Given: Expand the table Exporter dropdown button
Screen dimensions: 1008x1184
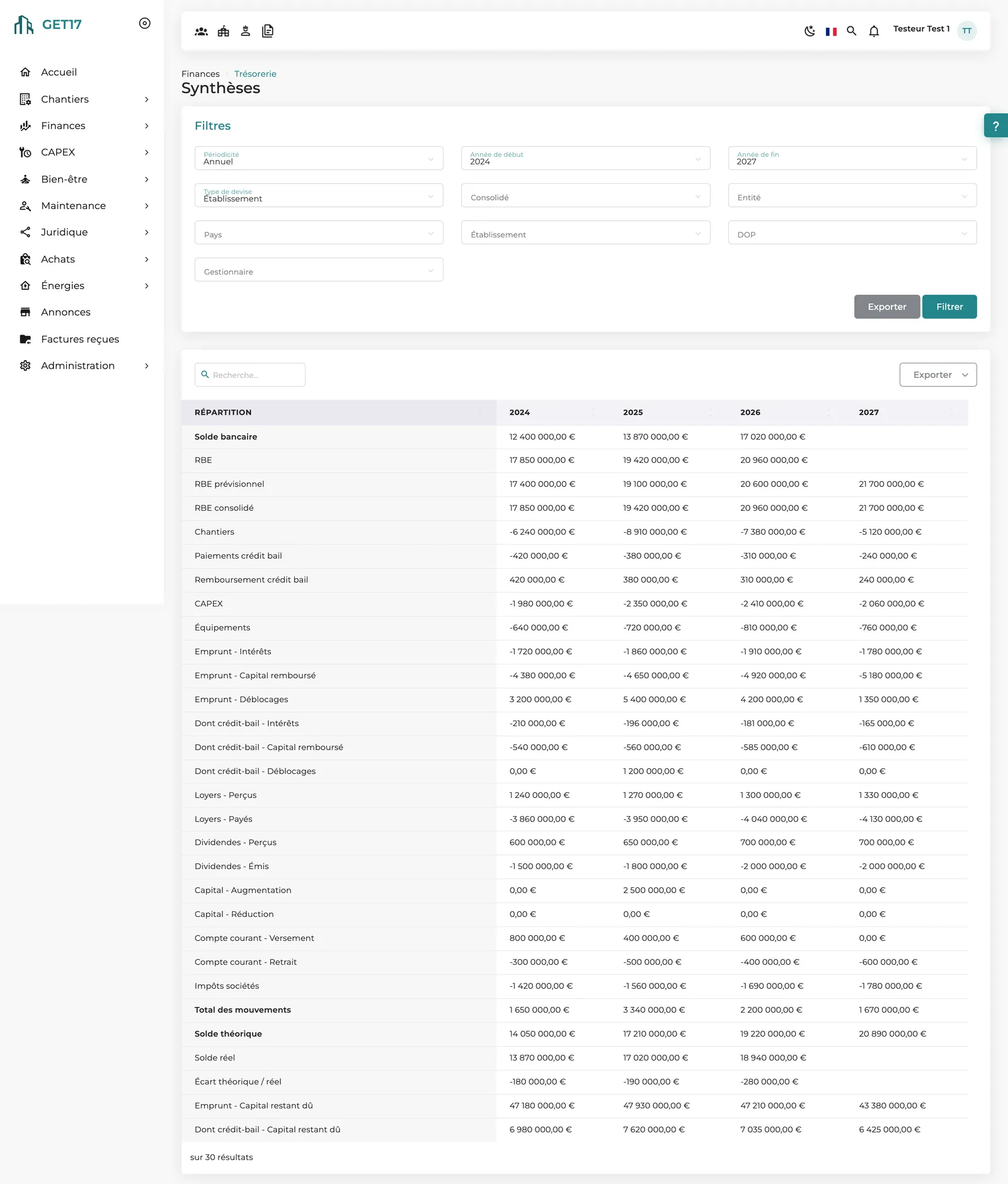Looking at the screenshot, I should (938, 375).
